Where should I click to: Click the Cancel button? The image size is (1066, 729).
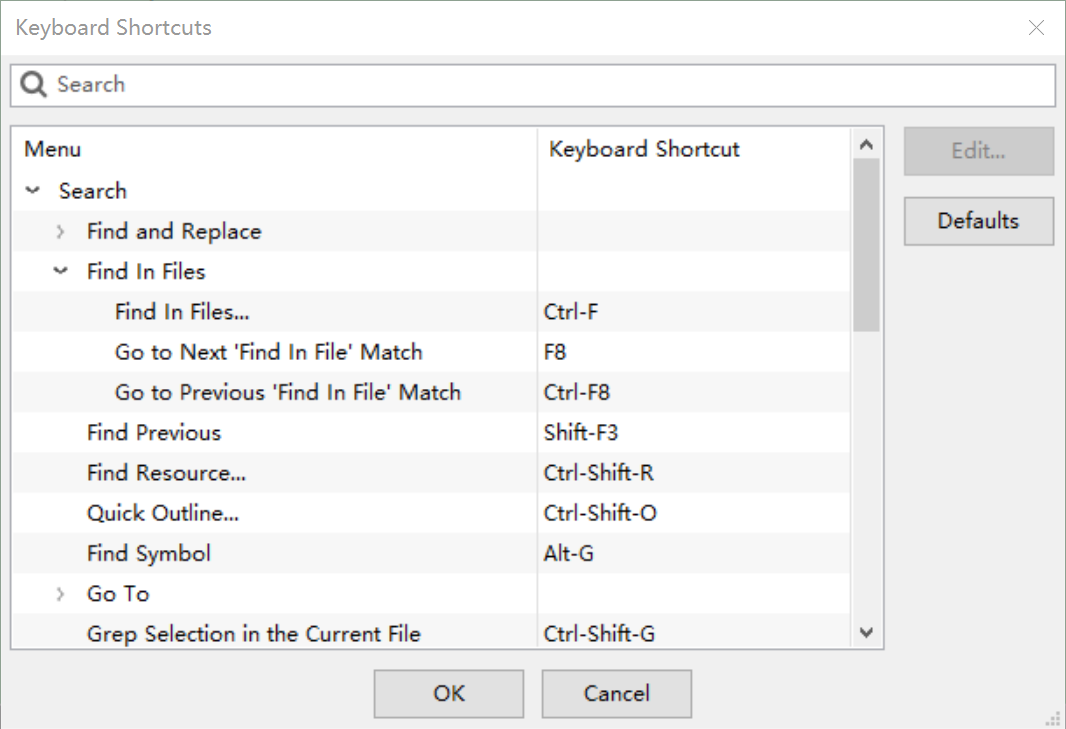pyautogui.click(x=616, y=693)
